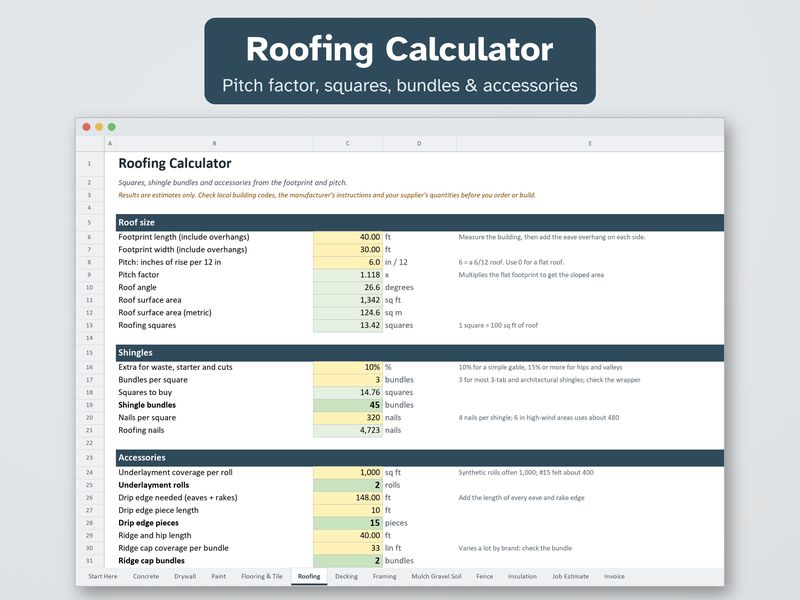This screenshot has height=600, width=800.
Task: Click the green maximize window button
Action: (x=112, y=127)
